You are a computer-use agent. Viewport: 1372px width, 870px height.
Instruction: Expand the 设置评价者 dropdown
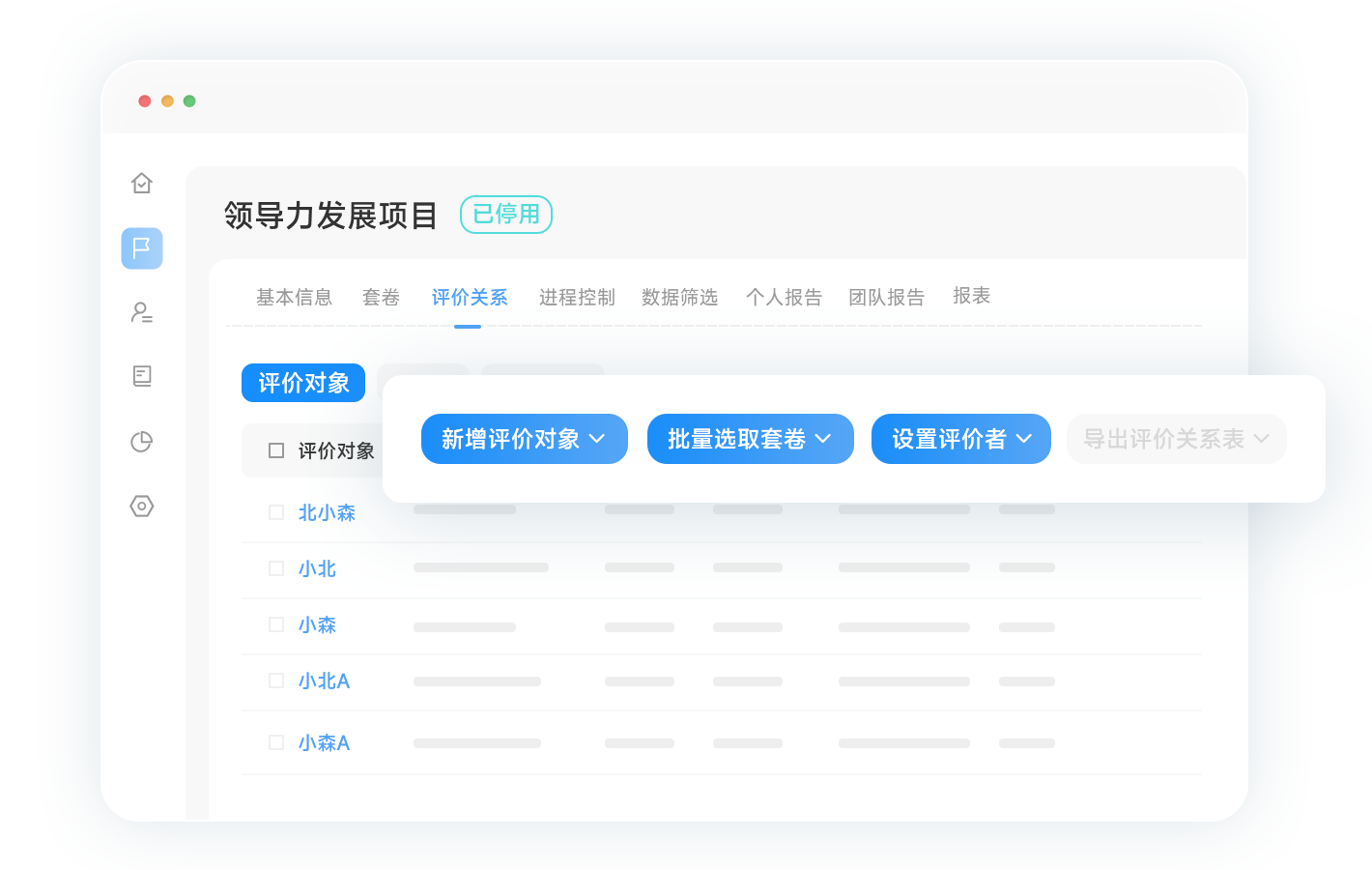[x=960, y=439]
